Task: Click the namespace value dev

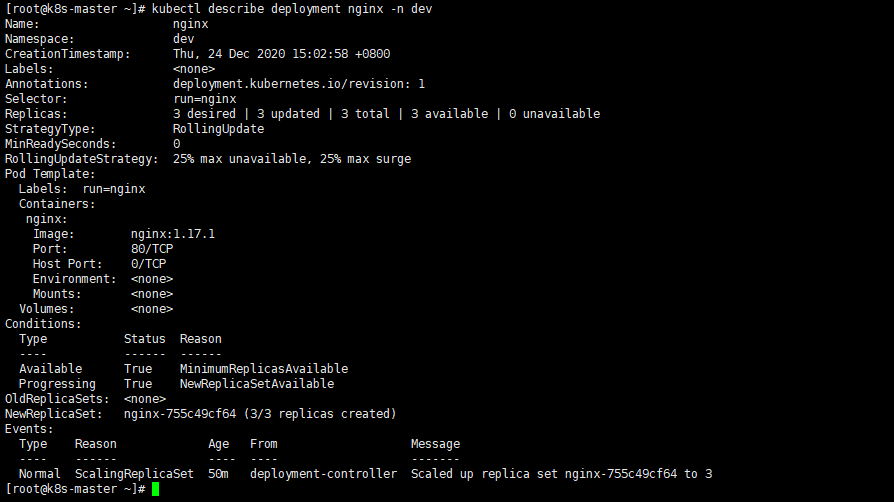Action: (184, 39)
